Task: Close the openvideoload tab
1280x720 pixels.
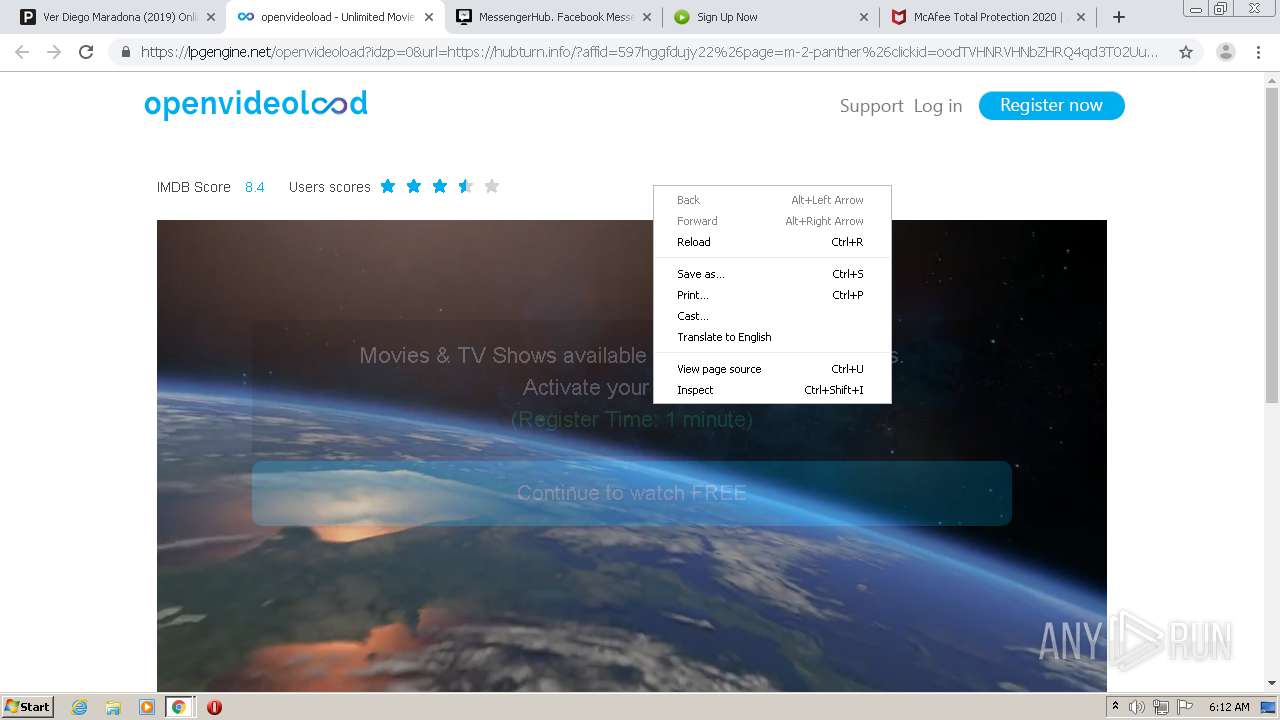Action: coord(429,17)
